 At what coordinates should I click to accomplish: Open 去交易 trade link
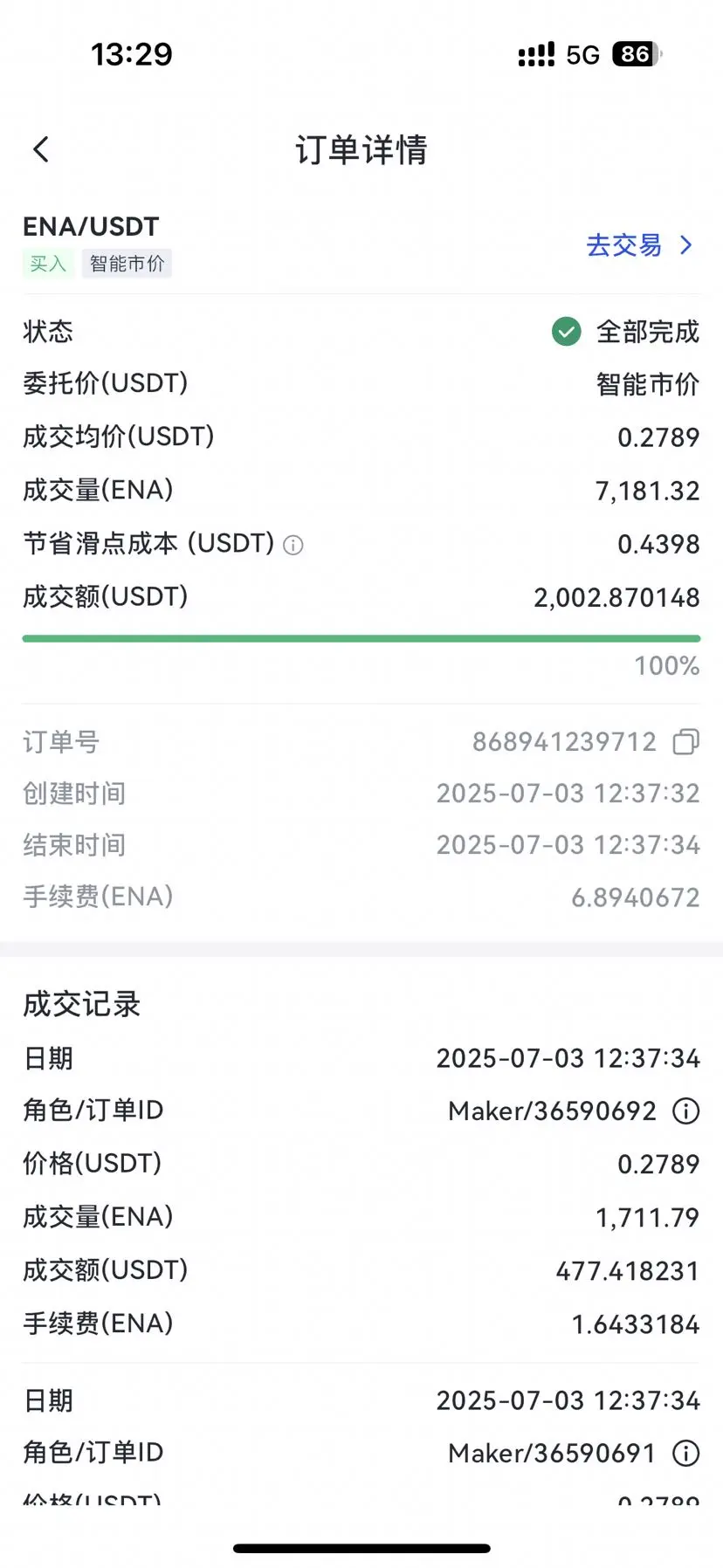point(623,245)
